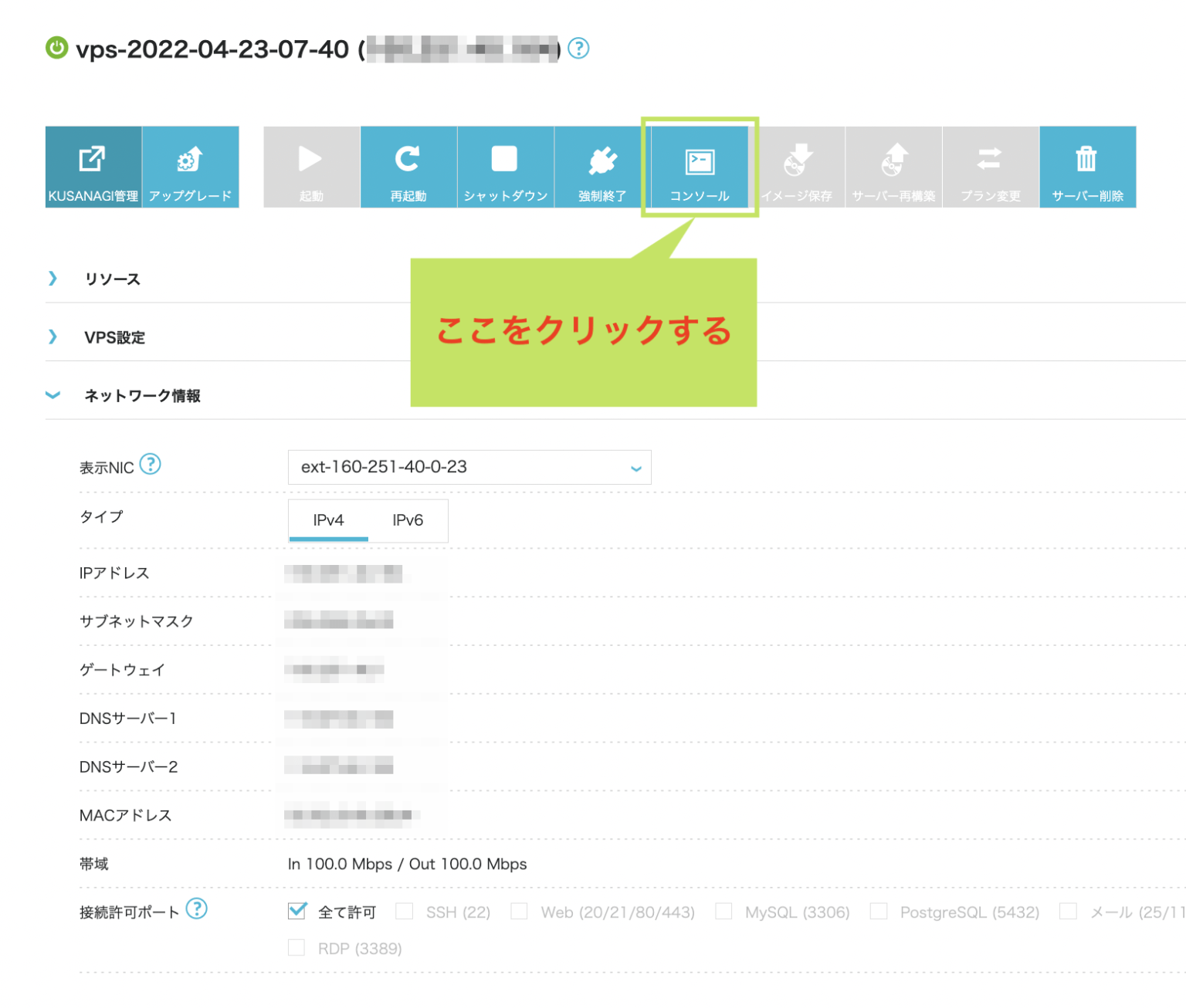The width and height of the screenshot is (1186, 1008).
Task: Switch to the IPv6 tab
Action: pos(408,520)
